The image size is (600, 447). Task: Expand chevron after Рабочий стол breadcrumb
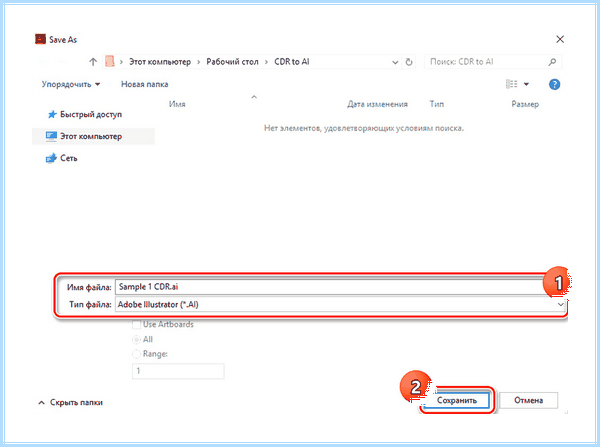[x=266, y=62]
